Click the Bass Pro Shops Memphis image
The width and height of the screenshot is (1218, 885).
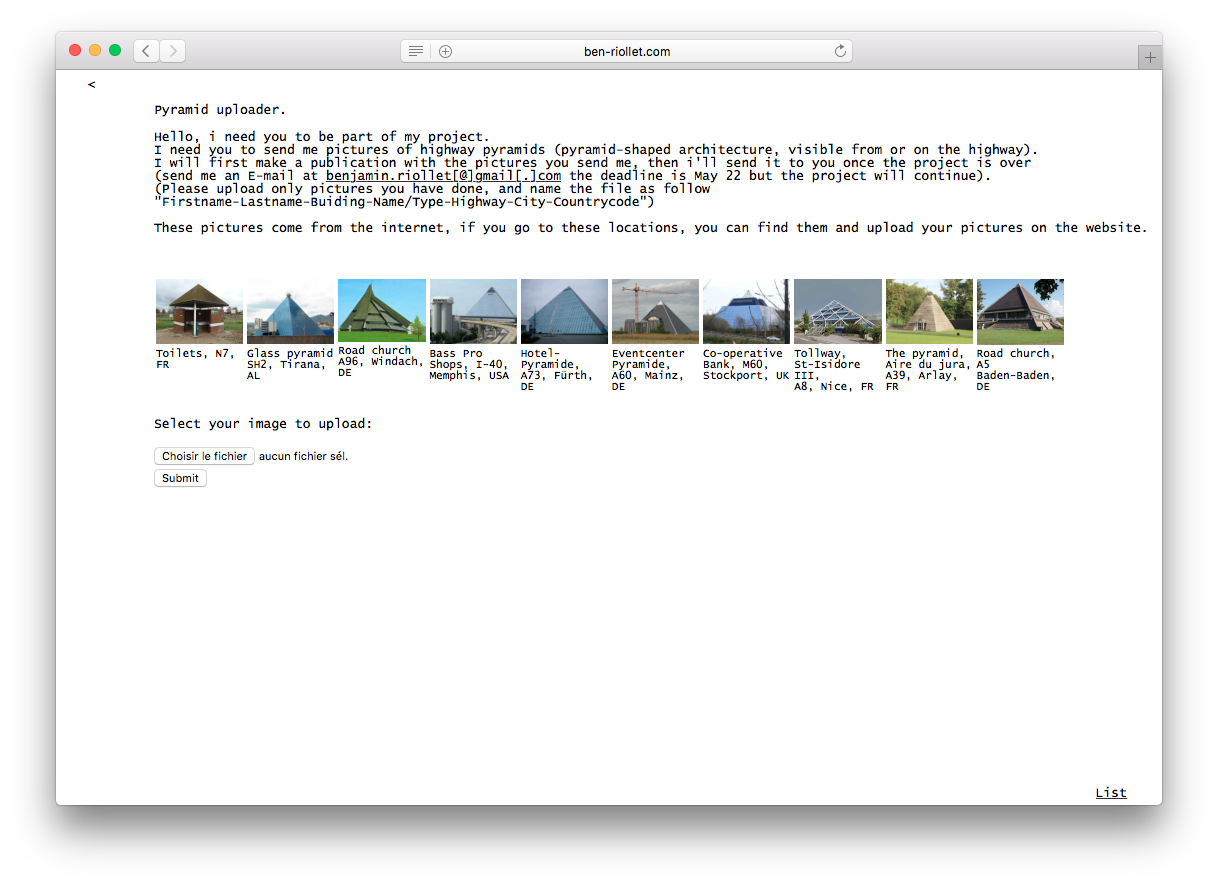(x=473, y=312)
